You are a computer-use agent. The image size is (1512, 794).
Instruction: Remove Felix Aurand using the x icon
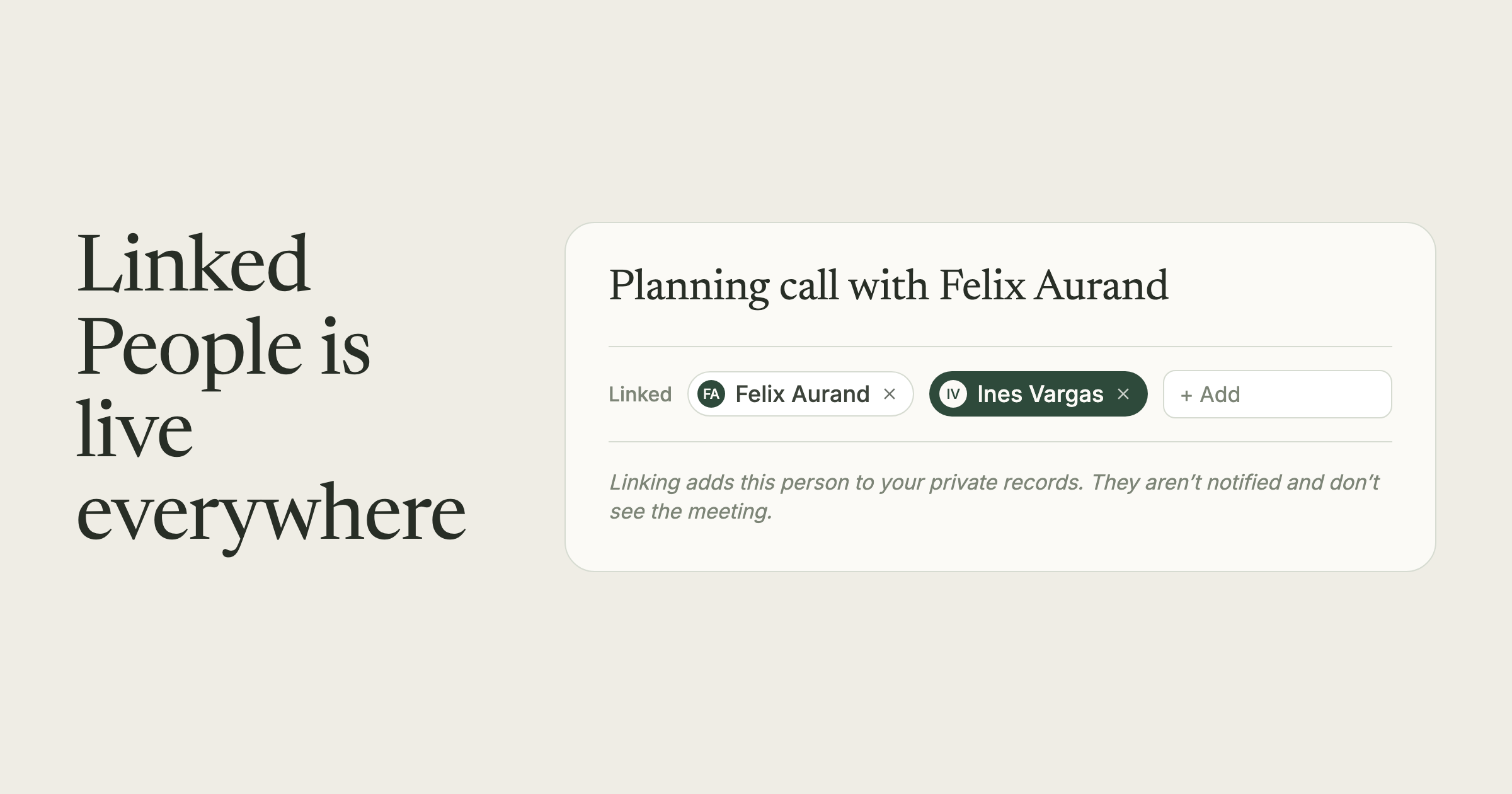(890, 394)
